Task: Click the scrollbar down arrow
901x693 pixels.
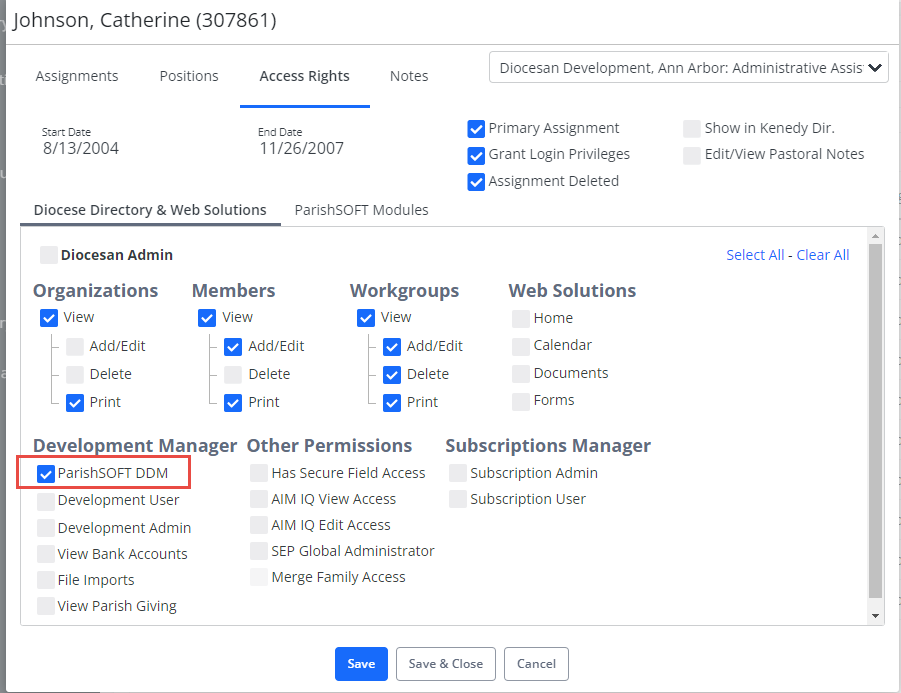Action: (x=875, y=615)
